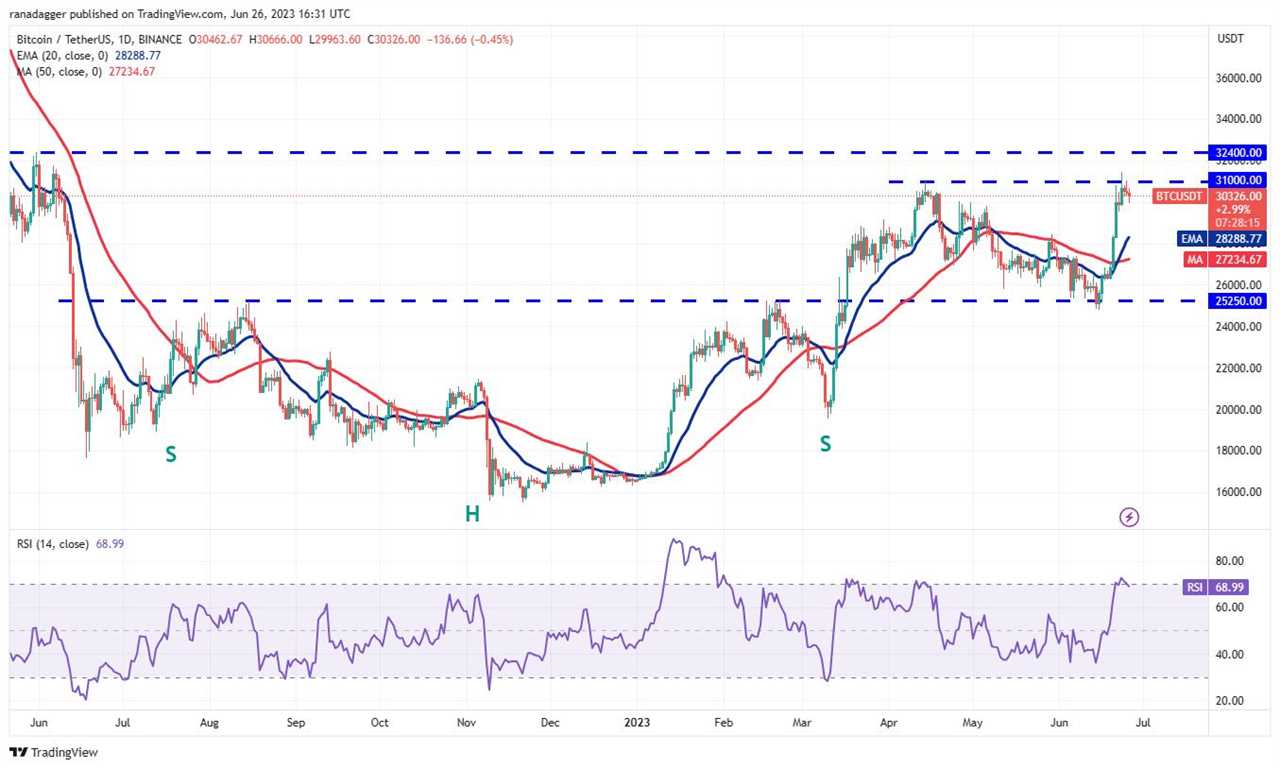The height and width of the screenshot is (769, 1280).
Task: Click the 20.00 RSI axis label
Action: (1229, 701)
